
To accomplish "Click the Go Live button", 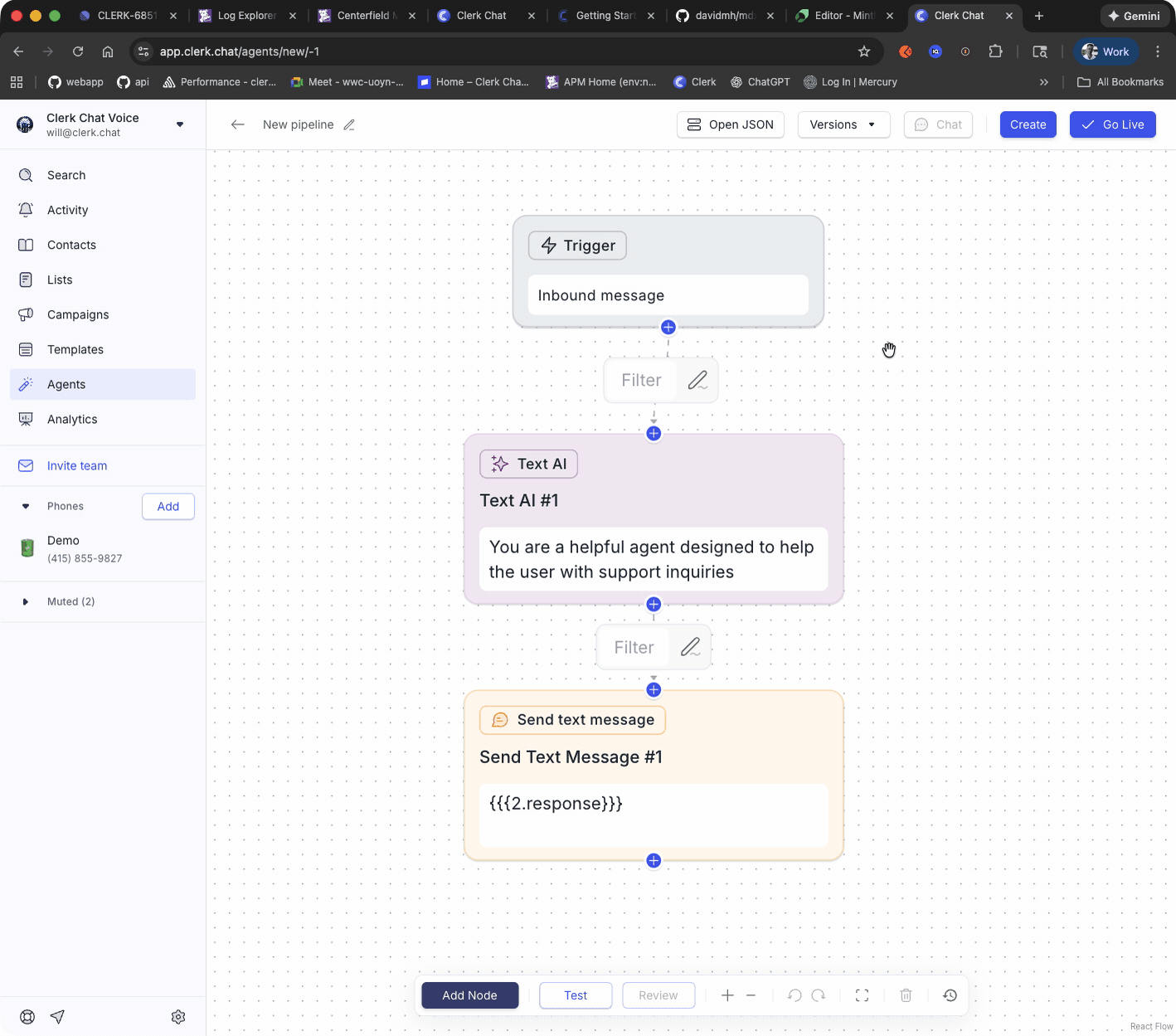I will [1113, 124].
